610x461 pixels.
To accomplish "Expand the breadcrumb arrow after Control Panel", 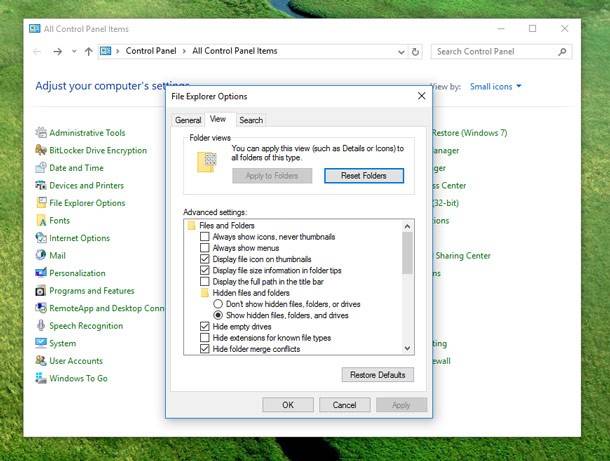I will (184, 51).
